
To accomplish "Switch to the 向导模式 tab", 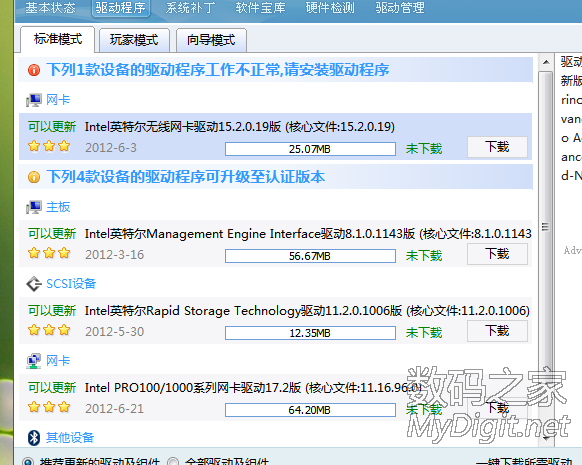I will click(211, 40).
